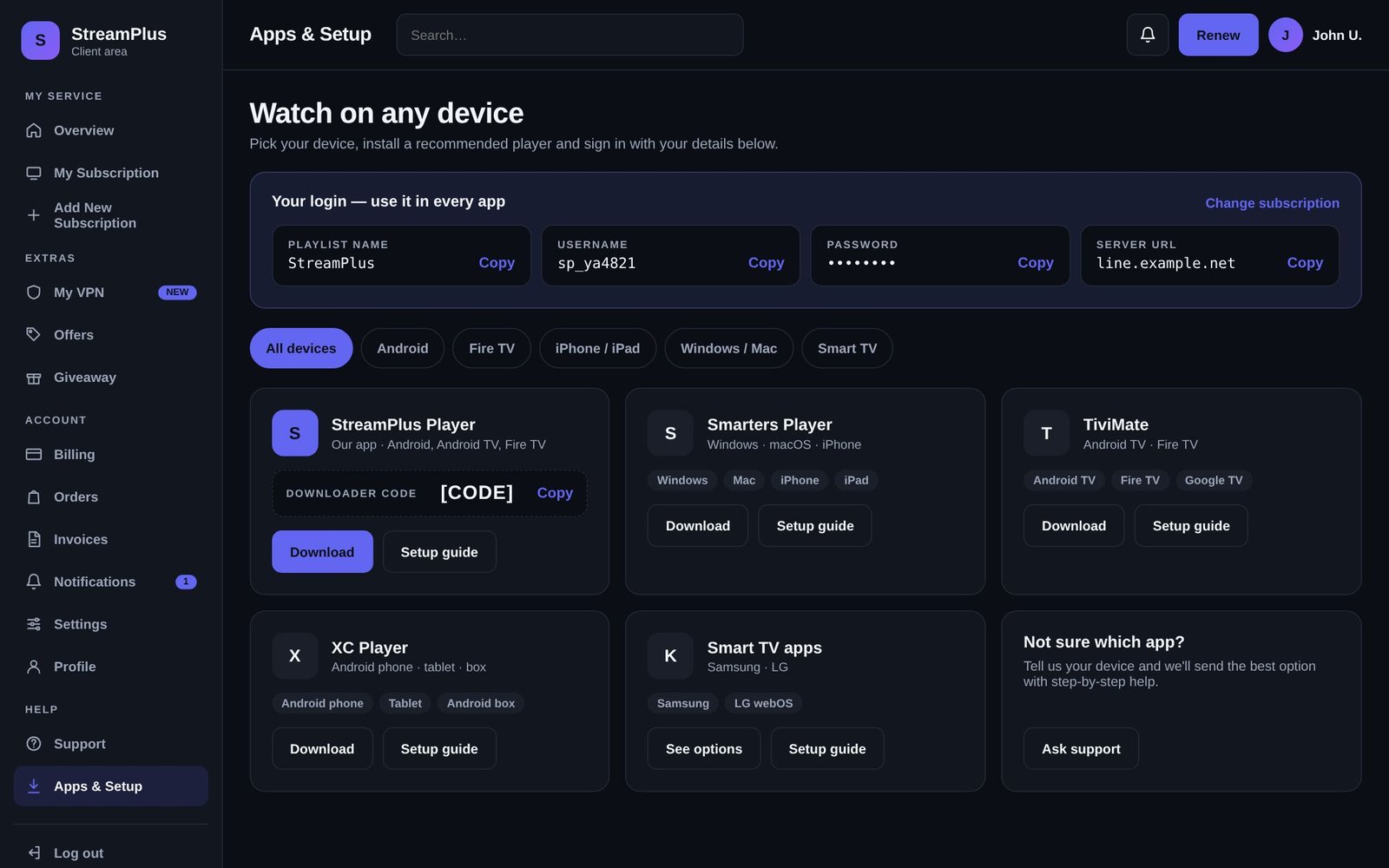Focus the Search input field
Viewport: 1389px width, 868px height.
point(569,35)
